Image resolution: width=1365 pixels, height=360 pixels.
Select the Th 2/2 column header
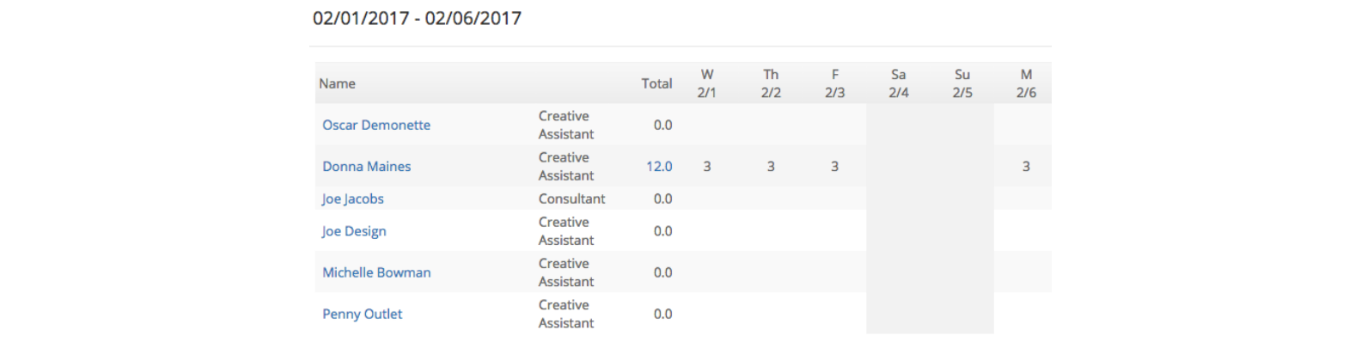[771, 83]
